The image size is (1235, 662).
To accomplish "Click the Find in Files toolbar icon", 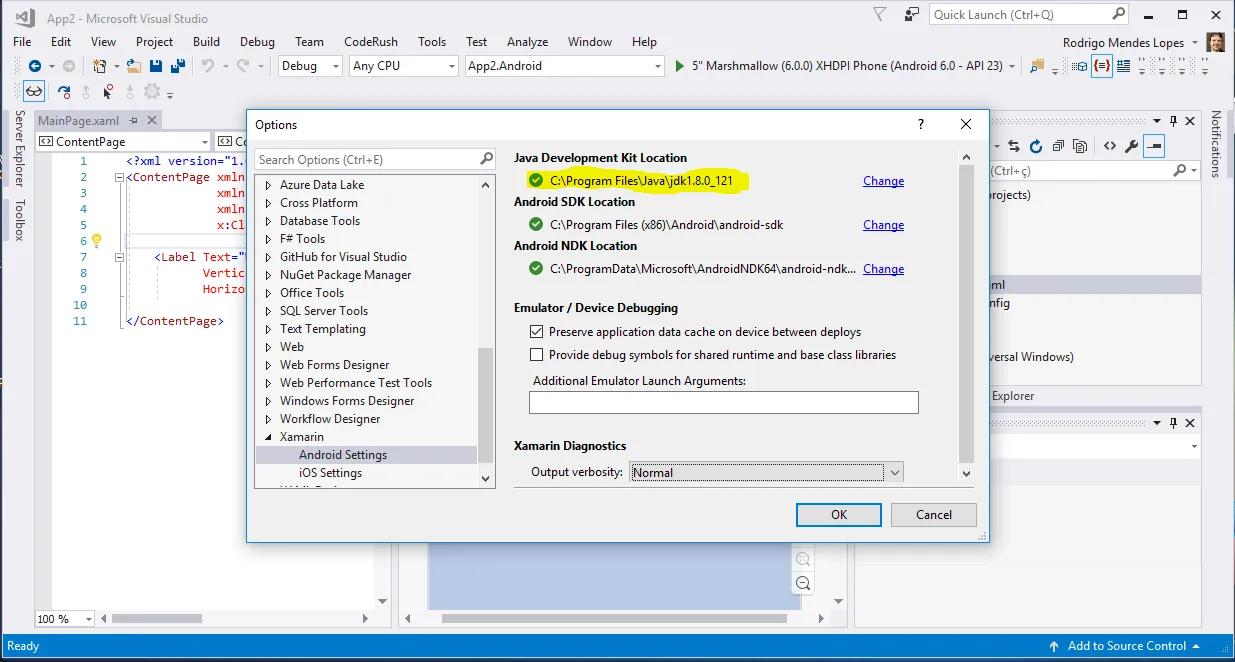I will 1037,66.
